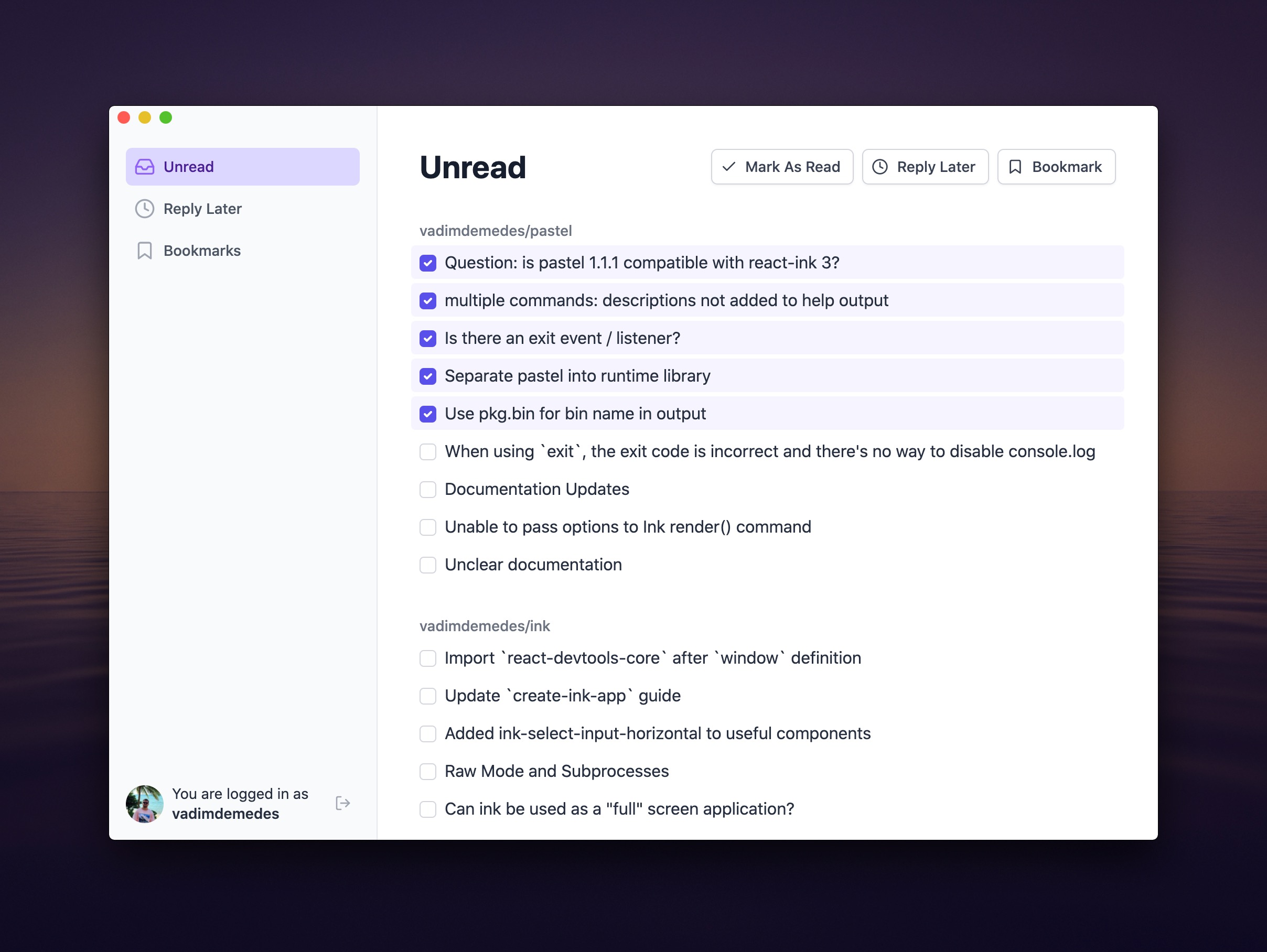This screenshot has height=952, width=1267.
Task: Click the Unread inbox tray icon
Action: [144, 167]
